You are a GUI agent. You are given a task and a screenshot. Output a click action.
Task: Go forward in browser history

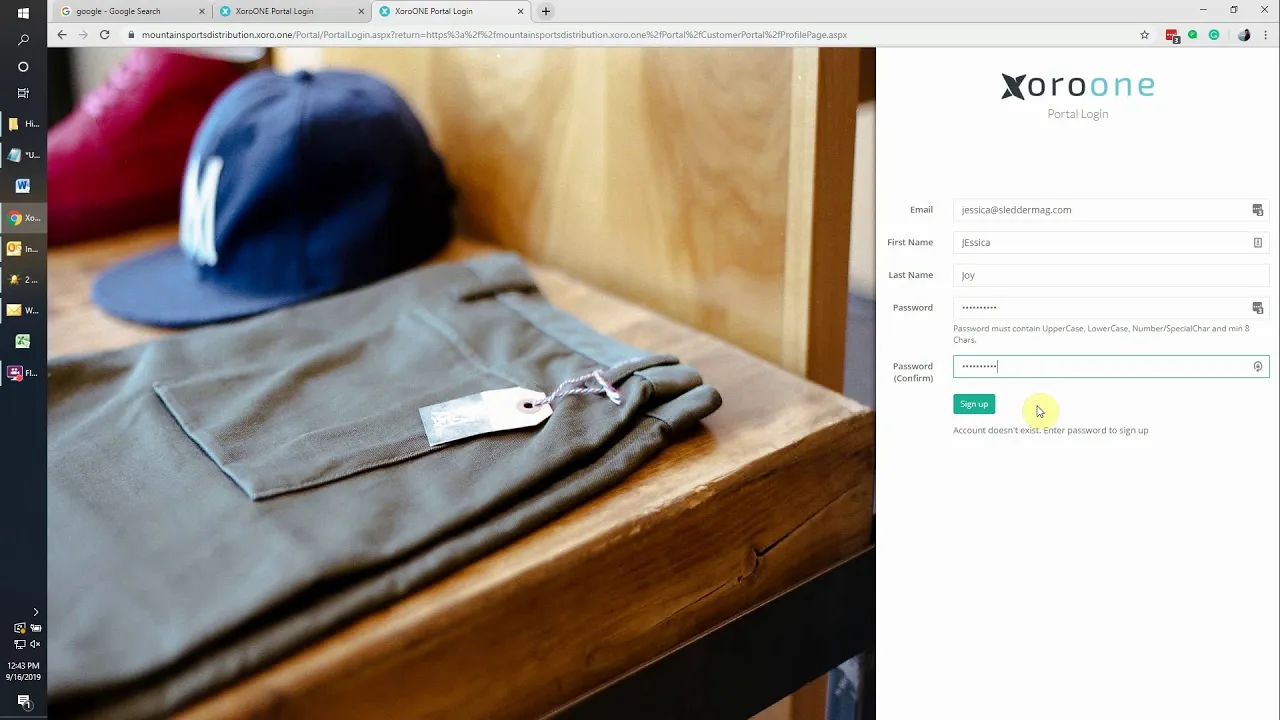coord(83,34)
